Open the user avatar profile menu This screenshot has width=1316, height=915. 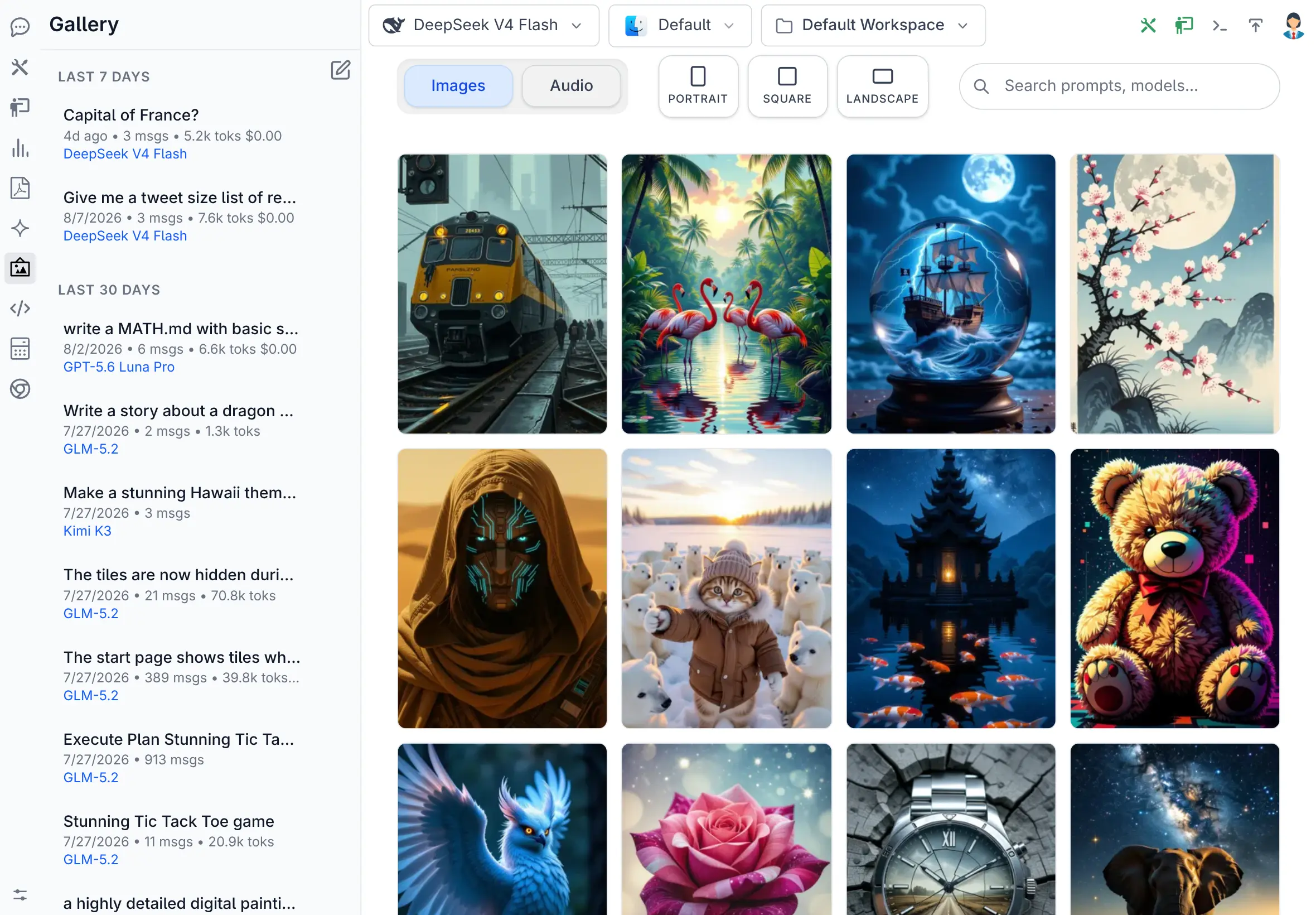(1293, 25)
